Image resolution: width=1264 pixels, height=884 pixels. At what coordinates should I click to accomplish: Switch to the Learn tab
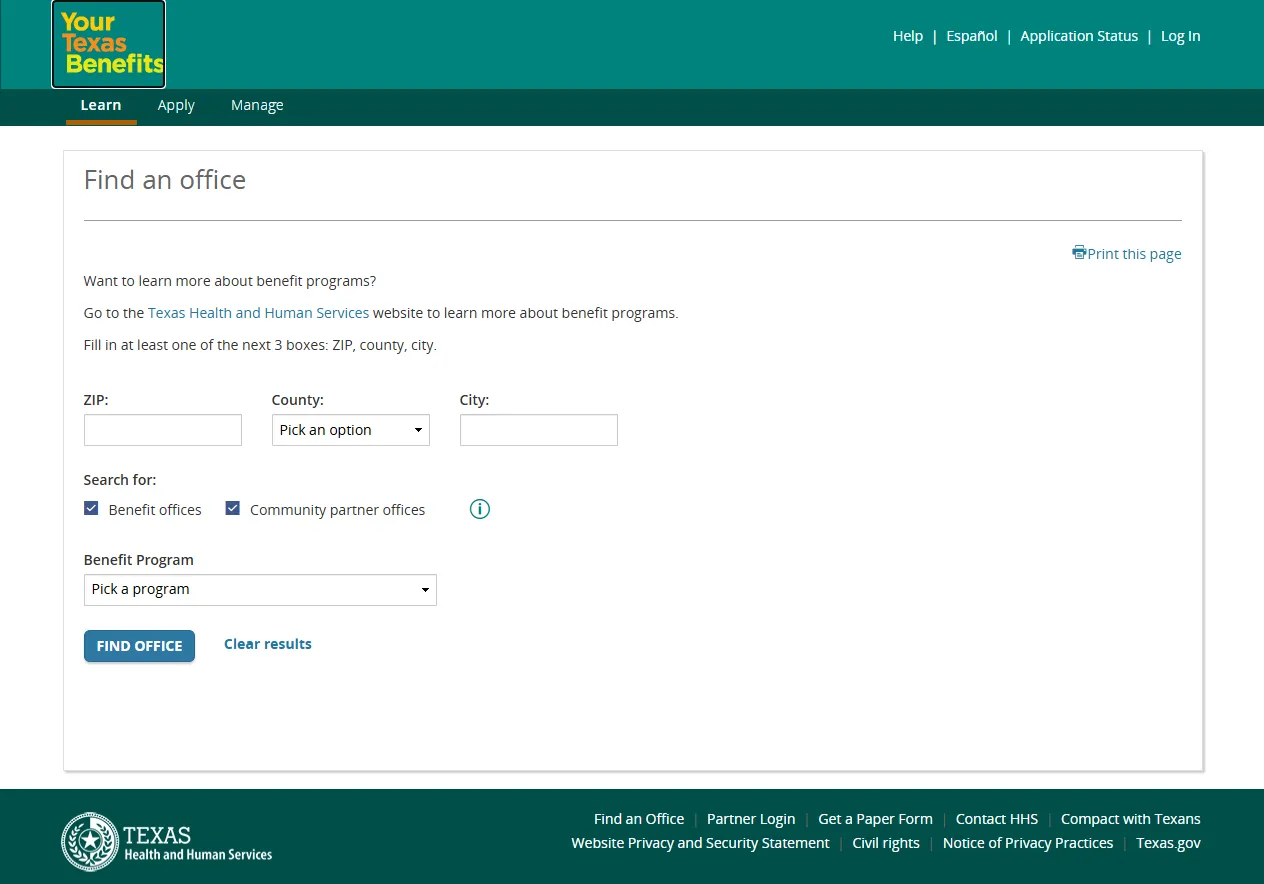coord(101,105)
